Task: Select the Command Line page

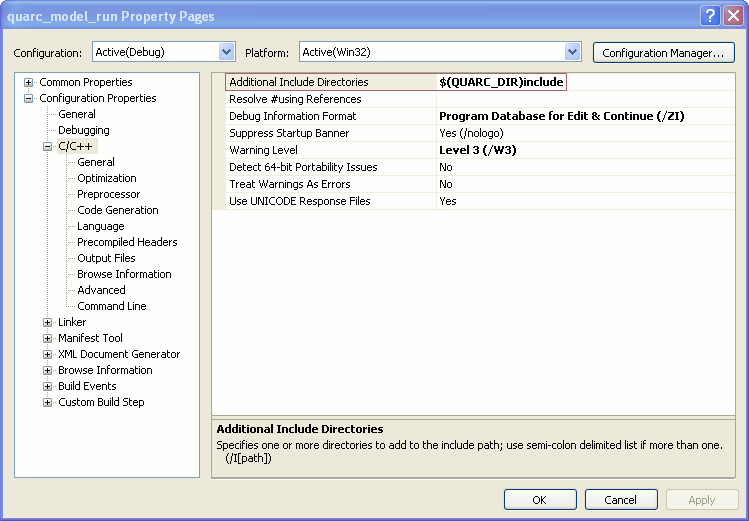Action: click(x=112, y=306)
